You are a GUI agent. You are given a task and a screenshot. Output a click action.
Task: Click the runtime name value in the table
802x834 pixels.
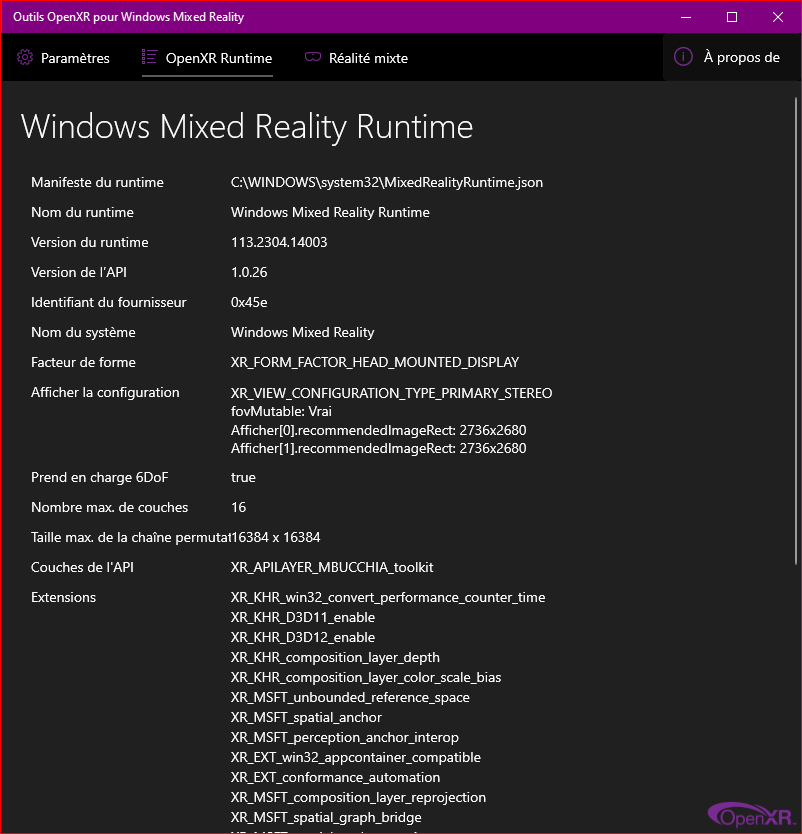pyautogui.click(x=330, y=212)
